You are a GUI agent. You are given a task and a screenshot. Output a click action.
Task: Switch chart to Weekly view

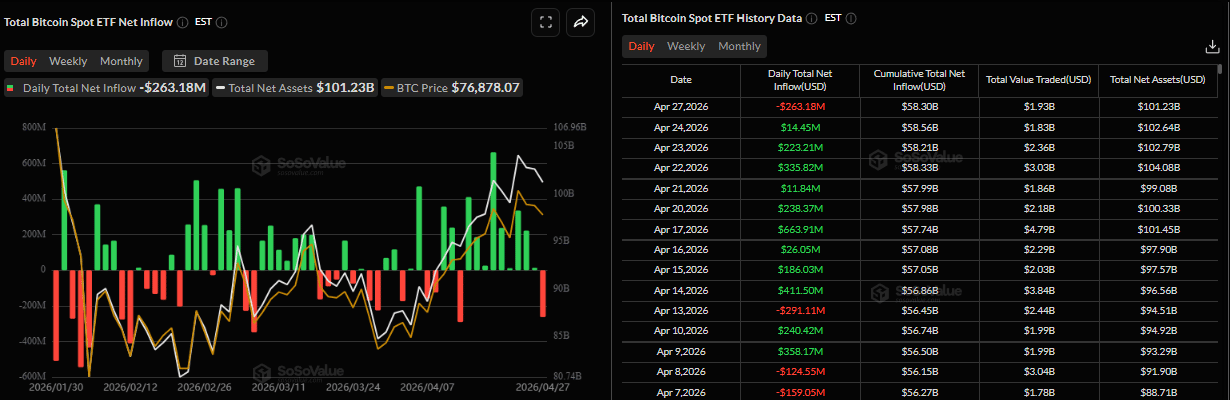click(68, 61)
